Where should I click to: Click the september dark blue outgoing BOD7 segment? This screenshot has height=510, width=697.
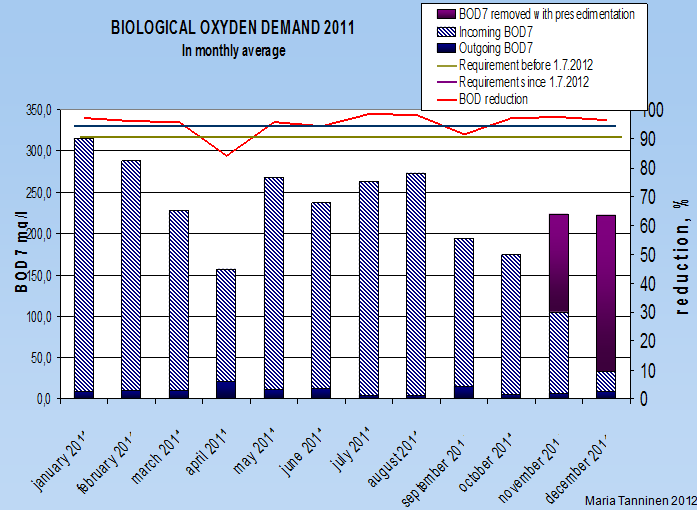tap(464, 392)
